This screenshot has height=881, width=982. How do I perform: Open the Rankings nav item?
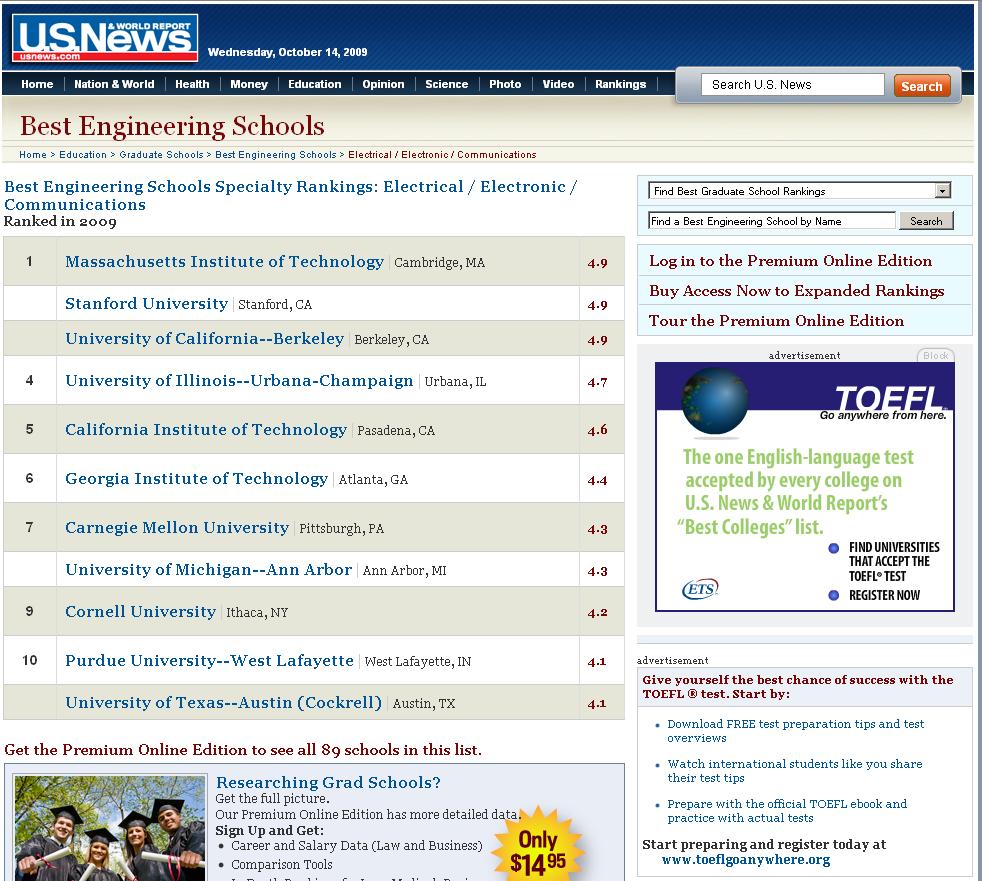621,84
